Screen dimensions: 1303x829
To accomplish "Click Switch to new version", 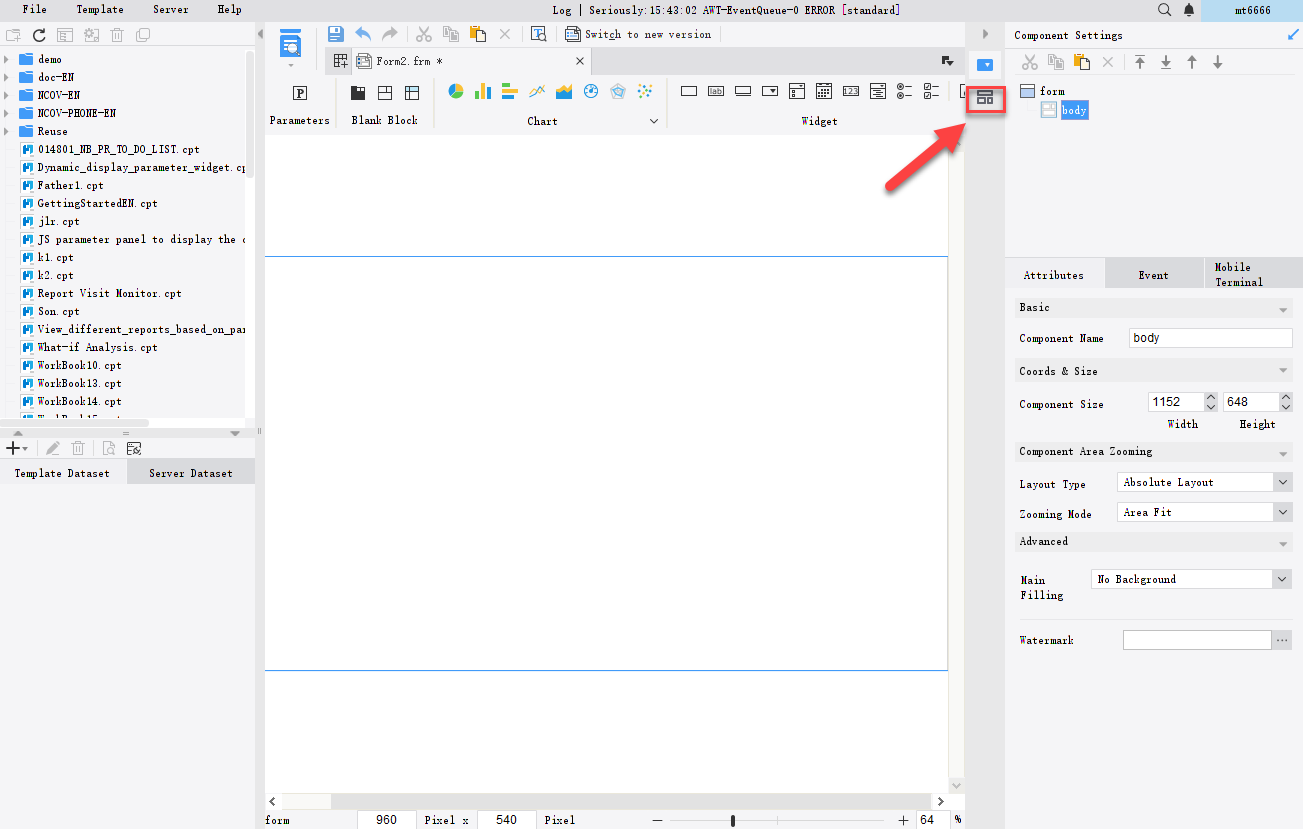I will coord(638,34).
